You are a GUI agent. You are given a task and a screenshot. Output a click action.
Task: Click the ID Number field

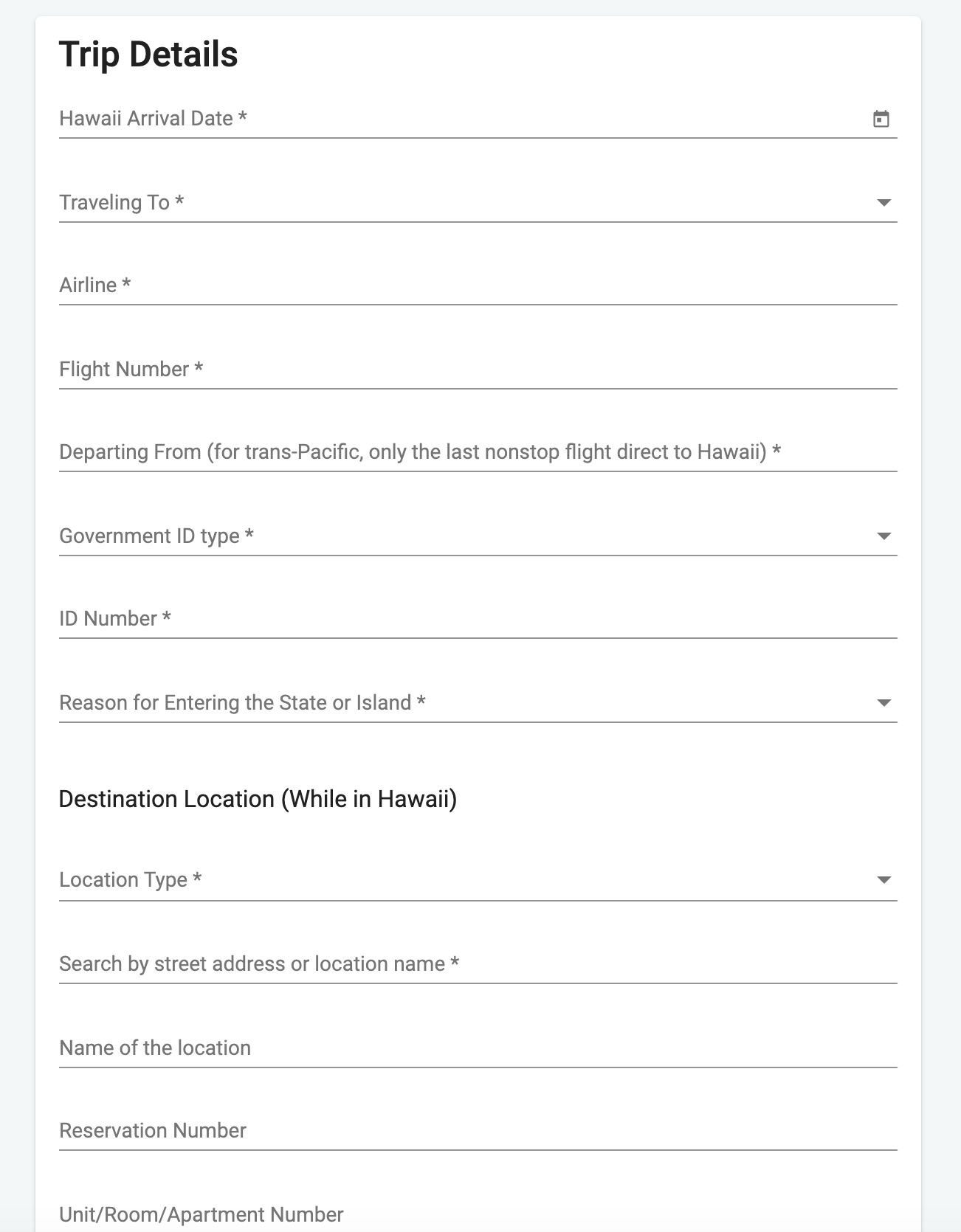tap(477, 619)
